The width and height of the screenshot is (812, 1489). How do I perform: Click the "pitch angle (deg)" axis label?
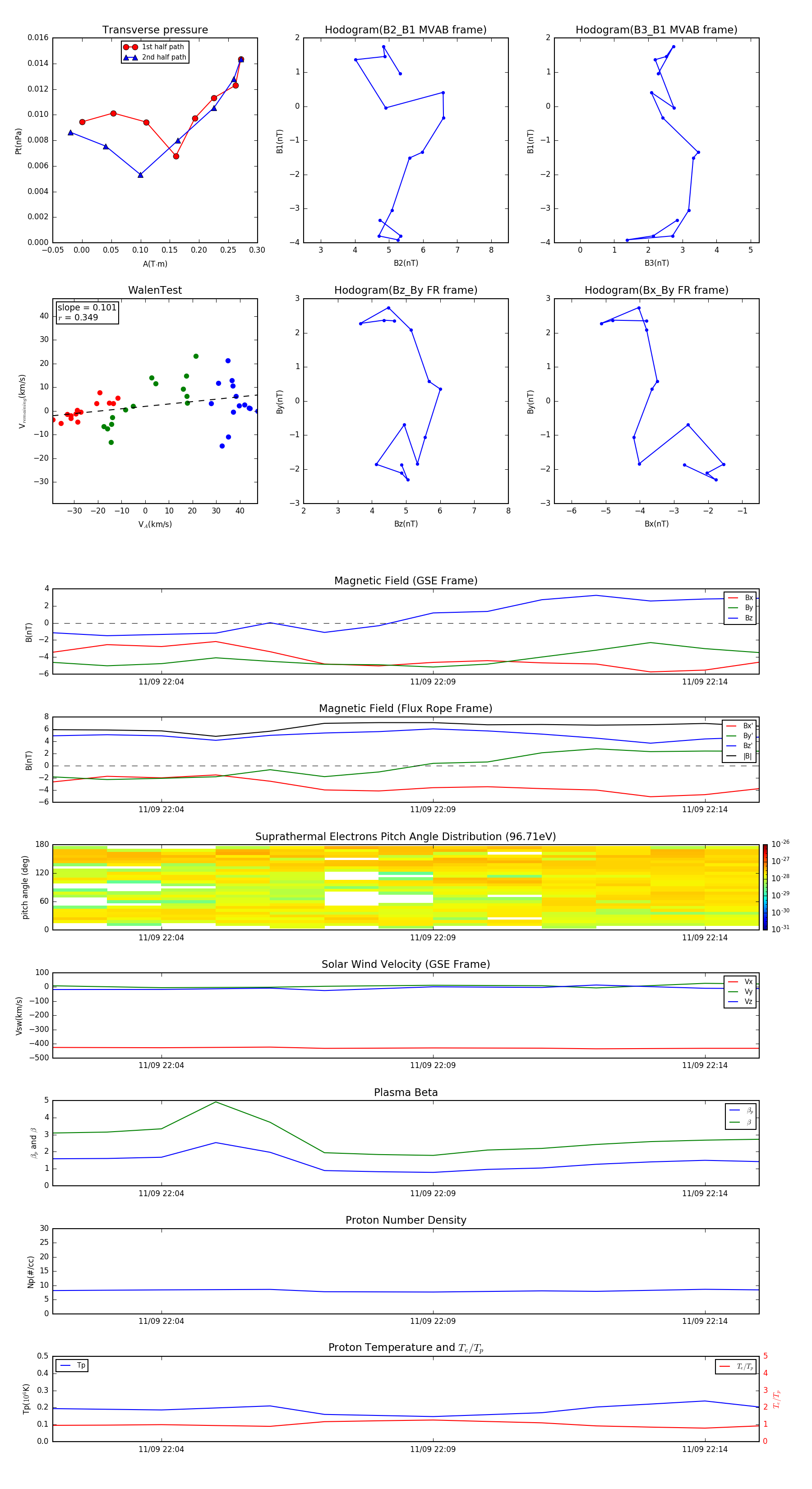pos(25,887)
